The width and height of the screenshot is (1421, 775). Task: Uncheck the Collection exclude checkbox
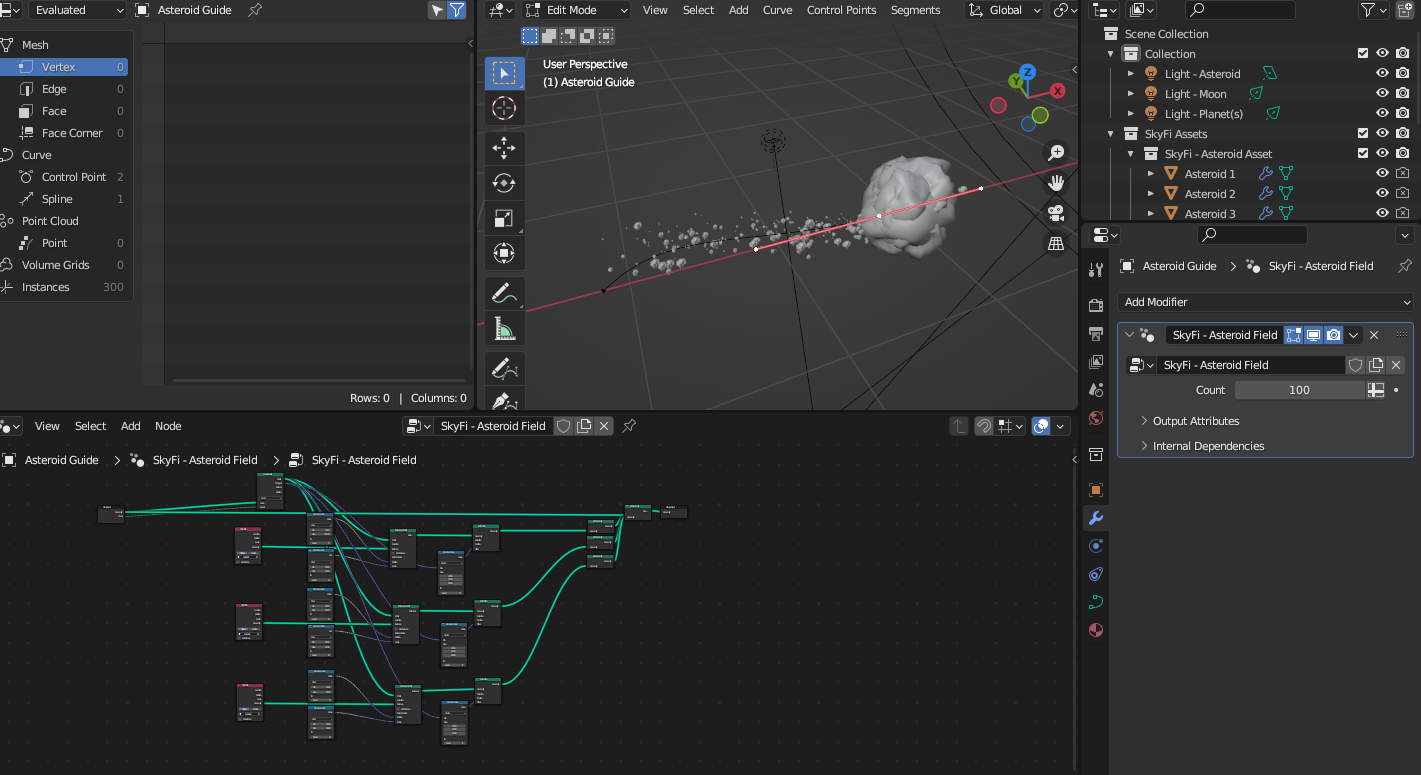(x=1363, y=54)
